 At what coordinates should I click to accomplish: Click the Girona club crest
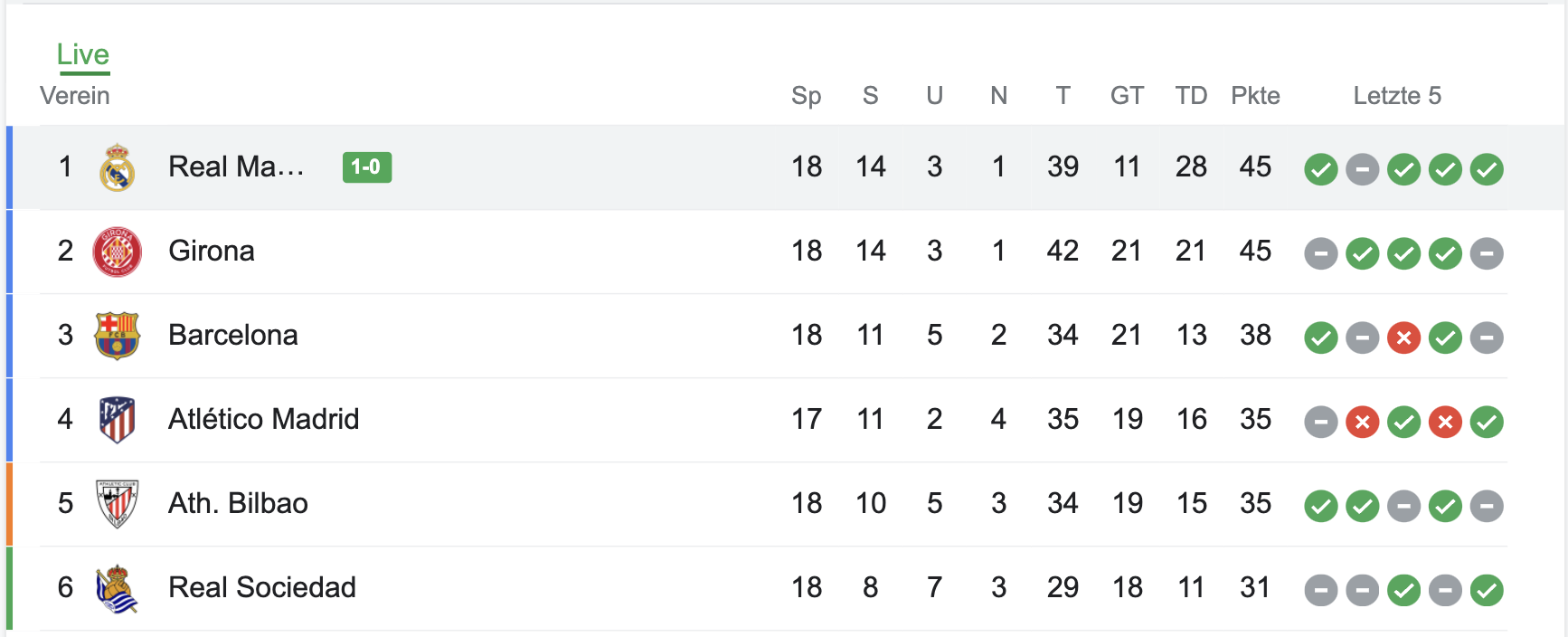tap(117, 252)
